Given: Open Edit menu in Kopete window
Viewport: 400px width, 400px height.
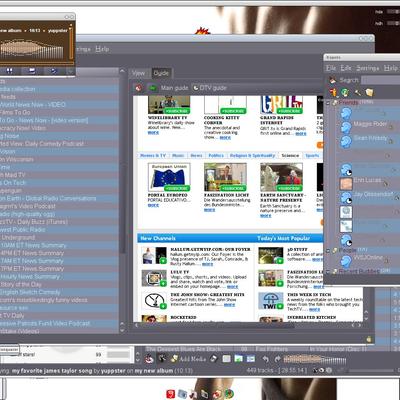Looking at the screenshot, I should tap(346, 68).
